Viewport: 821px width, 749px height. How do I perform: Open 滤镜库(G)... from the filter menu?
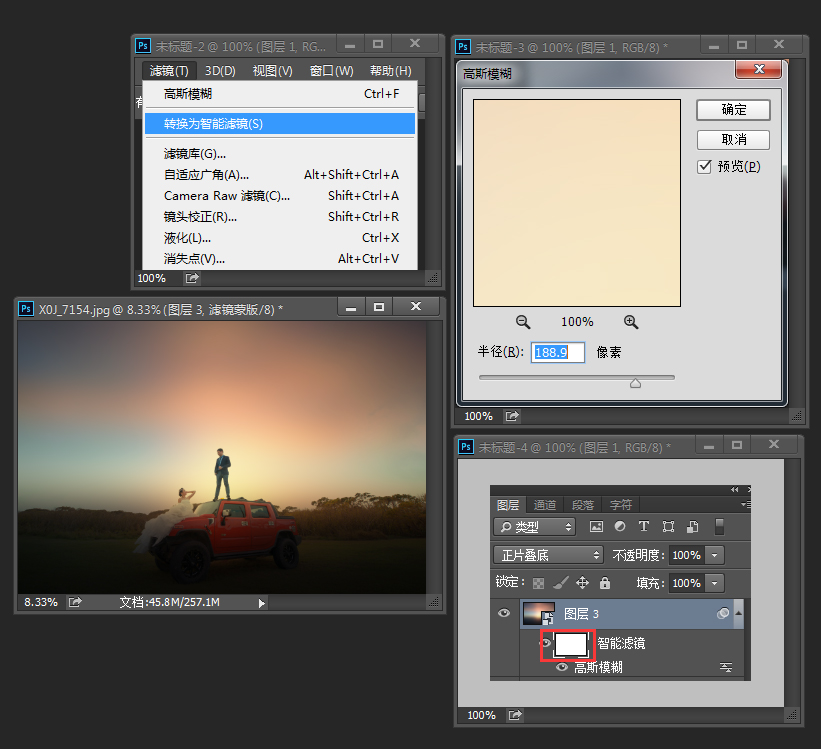(x=280, y=153)
